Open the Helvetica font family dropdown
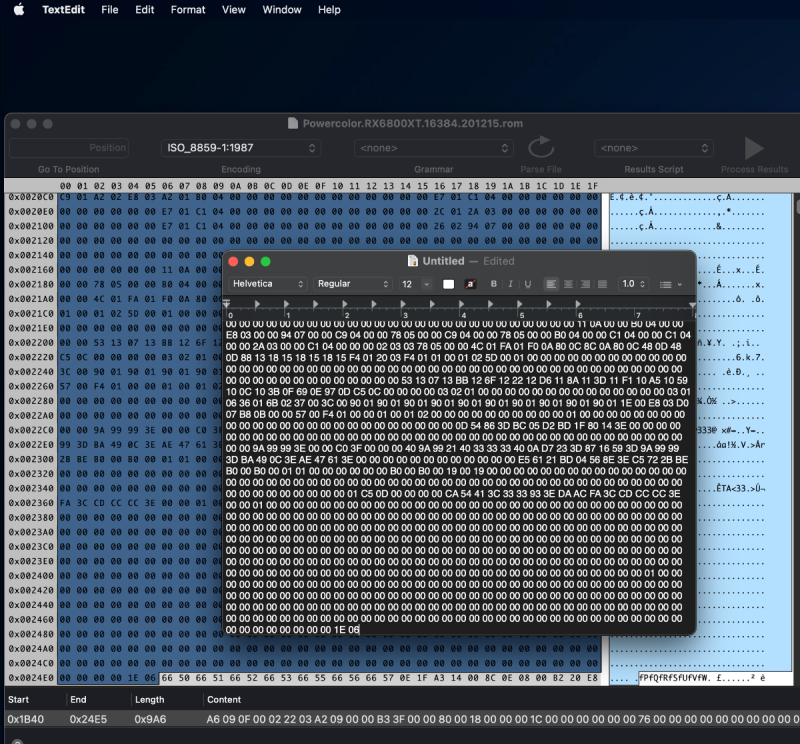 [x=268, y=284]
